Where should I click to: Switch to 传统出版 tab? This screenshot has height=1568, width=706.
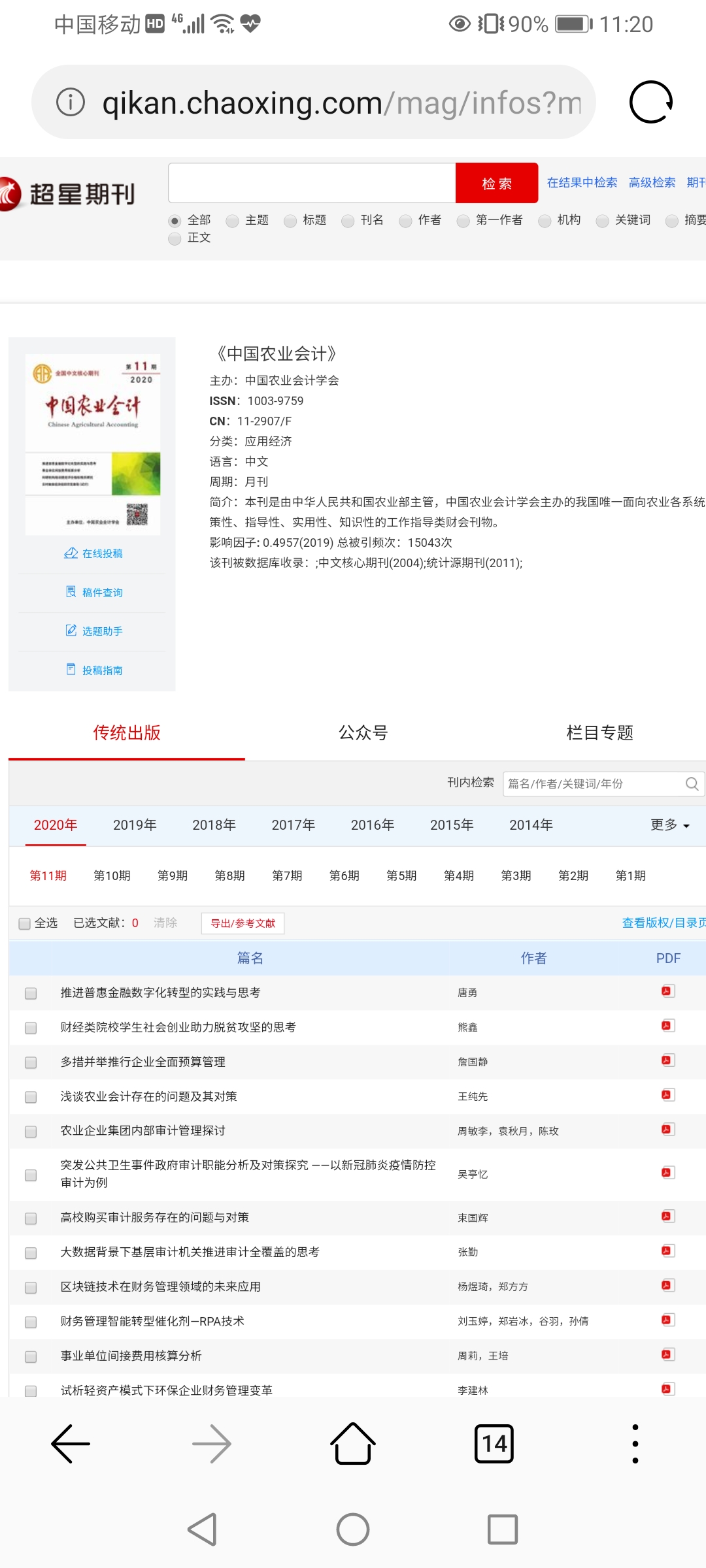127,733
